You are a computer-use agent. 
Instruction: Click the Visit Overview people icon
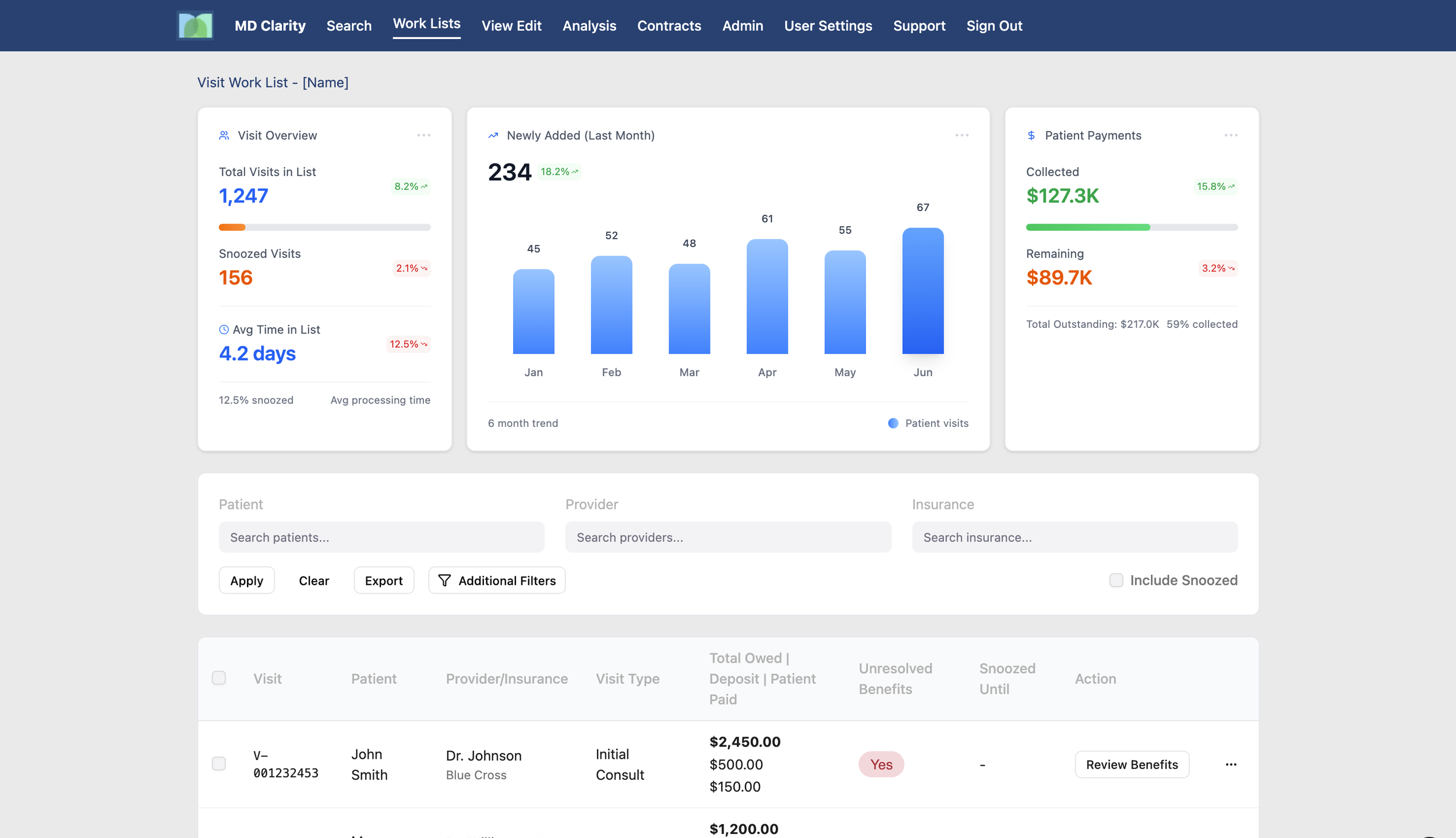(x=224, y=135)
